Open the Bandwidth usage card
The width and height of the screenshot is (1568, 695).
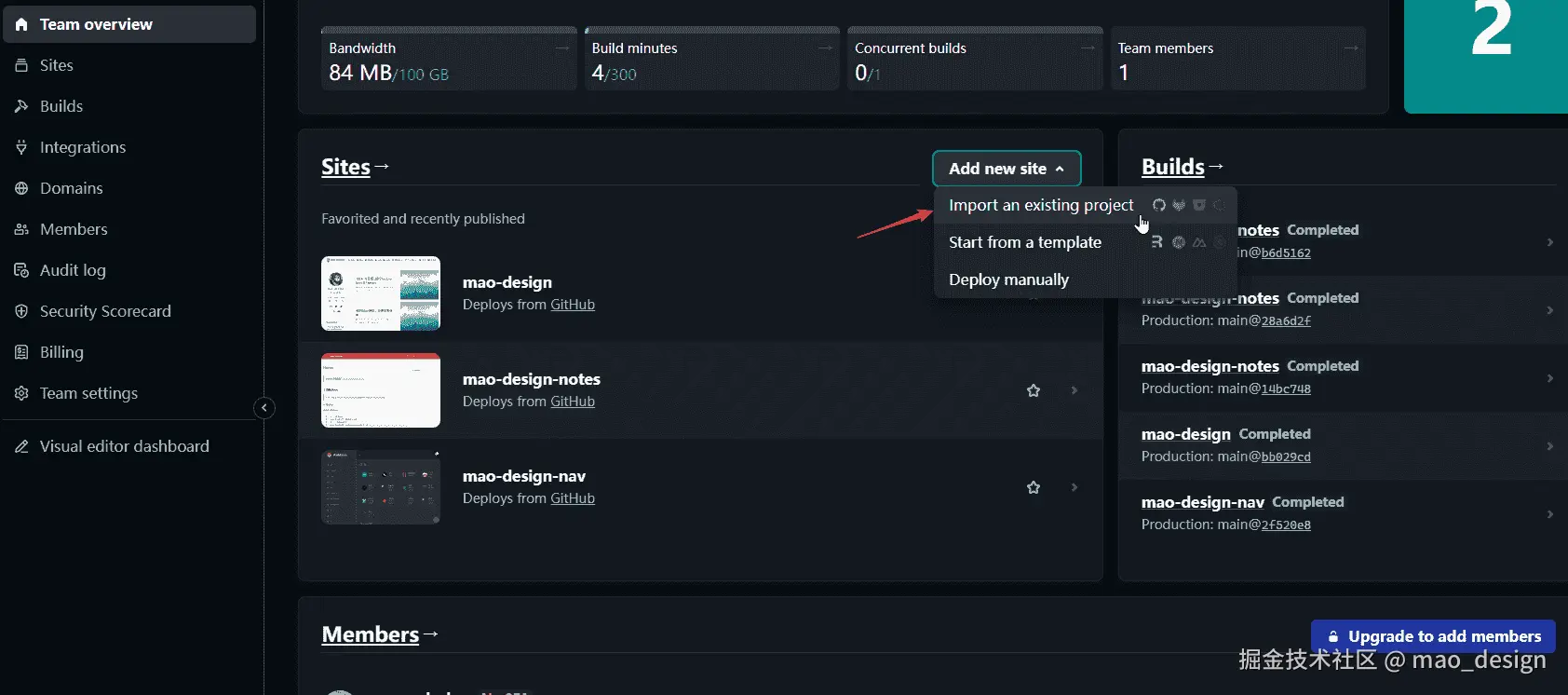pyautogui.click(x=449, y=60)
